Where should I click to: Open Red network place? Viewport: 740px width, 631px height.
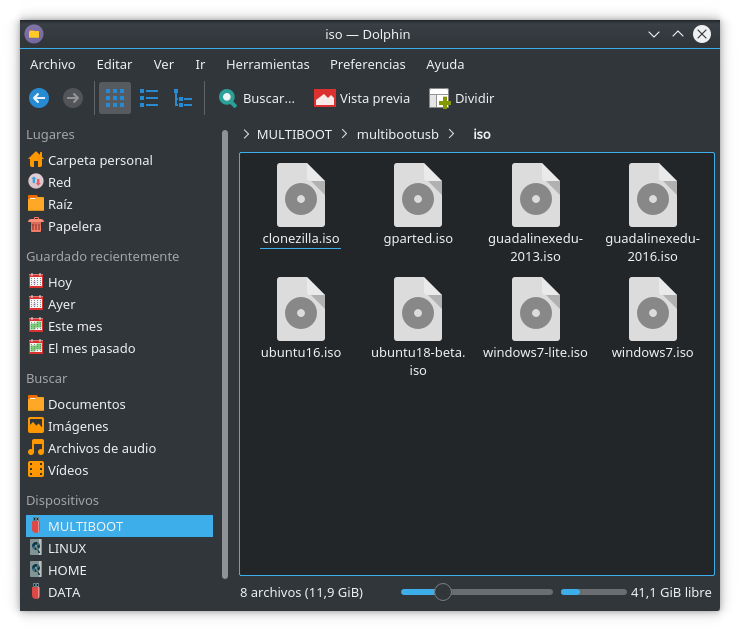(x=119, y=182)
